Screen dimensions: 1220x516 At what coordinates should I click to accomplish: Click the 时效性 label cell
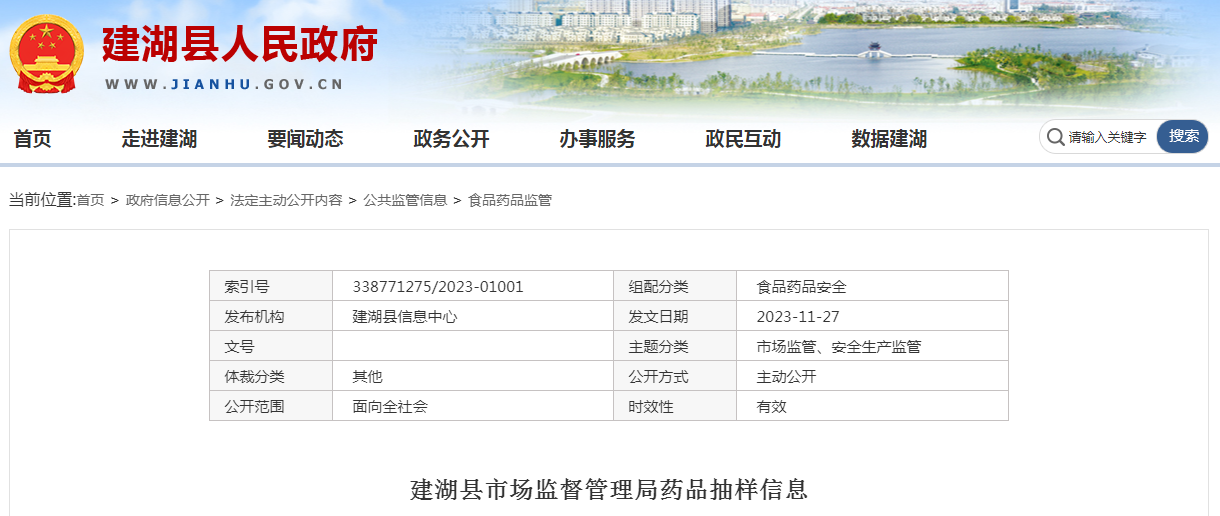click(x=675, y=406)
